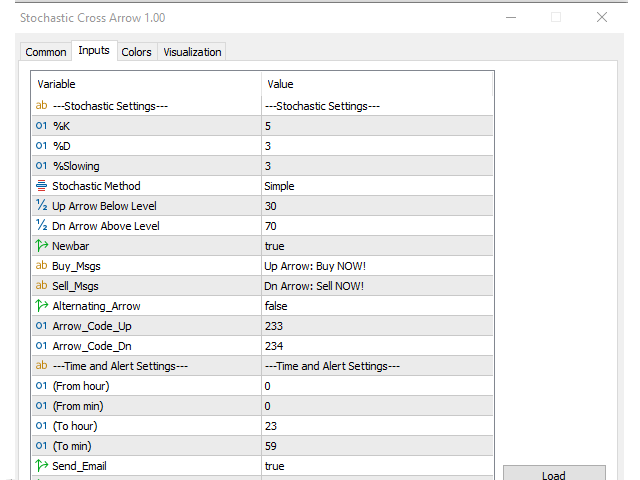Image resolution: width=640 pixels, height=480 pixels.
Task: Select the Sell_Msgs variable name
Action: [76, 286]
